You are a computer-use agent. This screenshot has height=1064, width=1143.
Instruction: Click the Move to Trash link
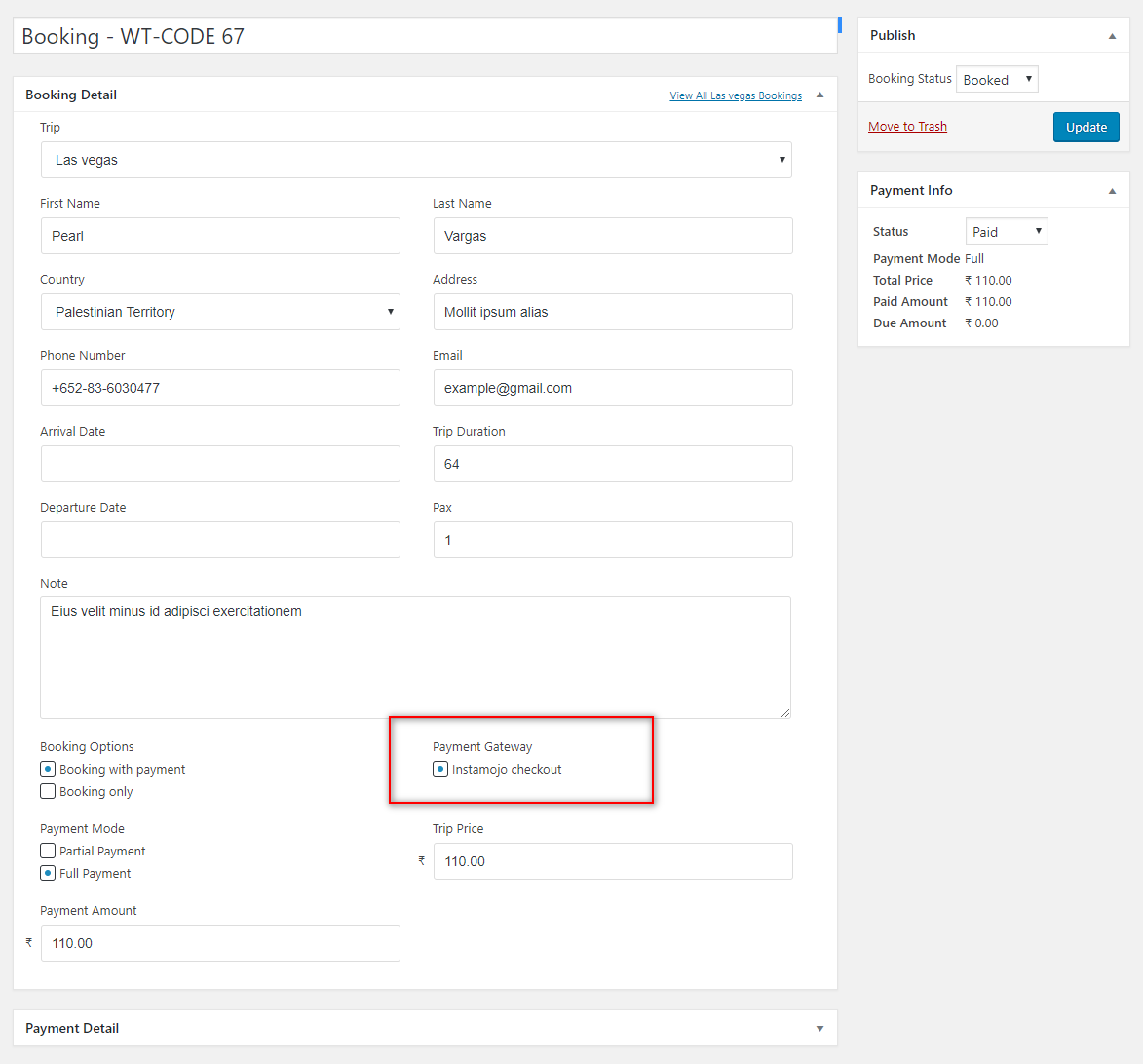tap(907, 127)
